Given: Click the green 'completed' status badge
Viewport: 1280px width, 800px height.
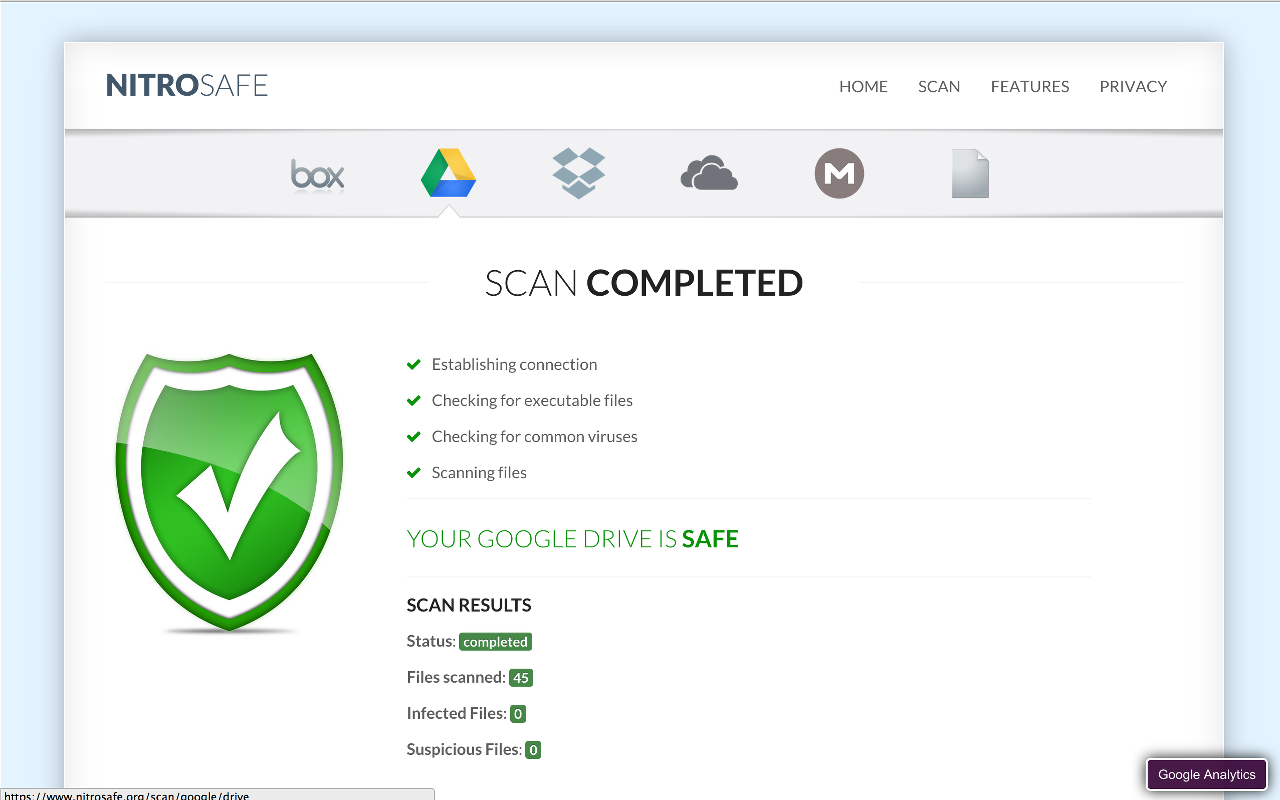Looking at the screenshot, I should pos(495,642).
